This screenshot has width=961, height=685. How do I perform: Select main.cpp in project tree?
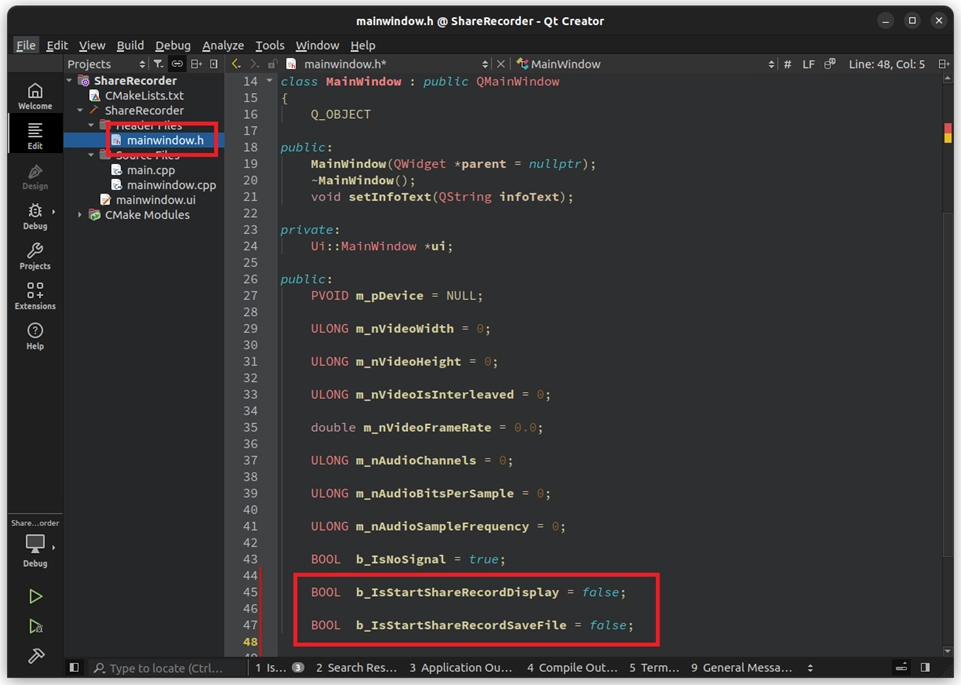[151, 170]
